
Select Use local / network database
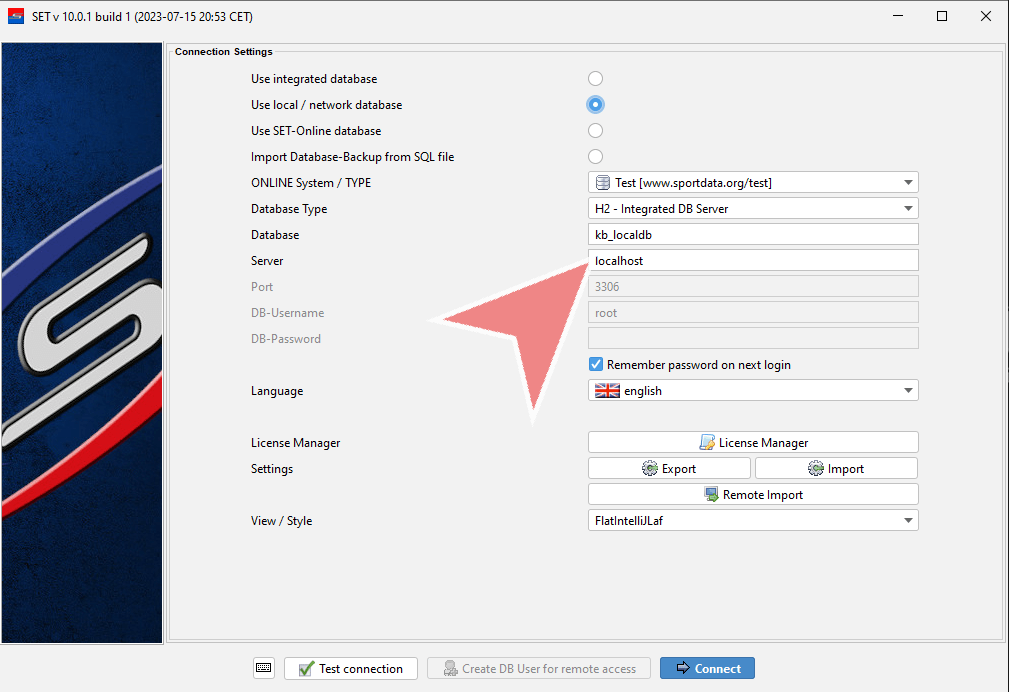(x=596, y=105)
